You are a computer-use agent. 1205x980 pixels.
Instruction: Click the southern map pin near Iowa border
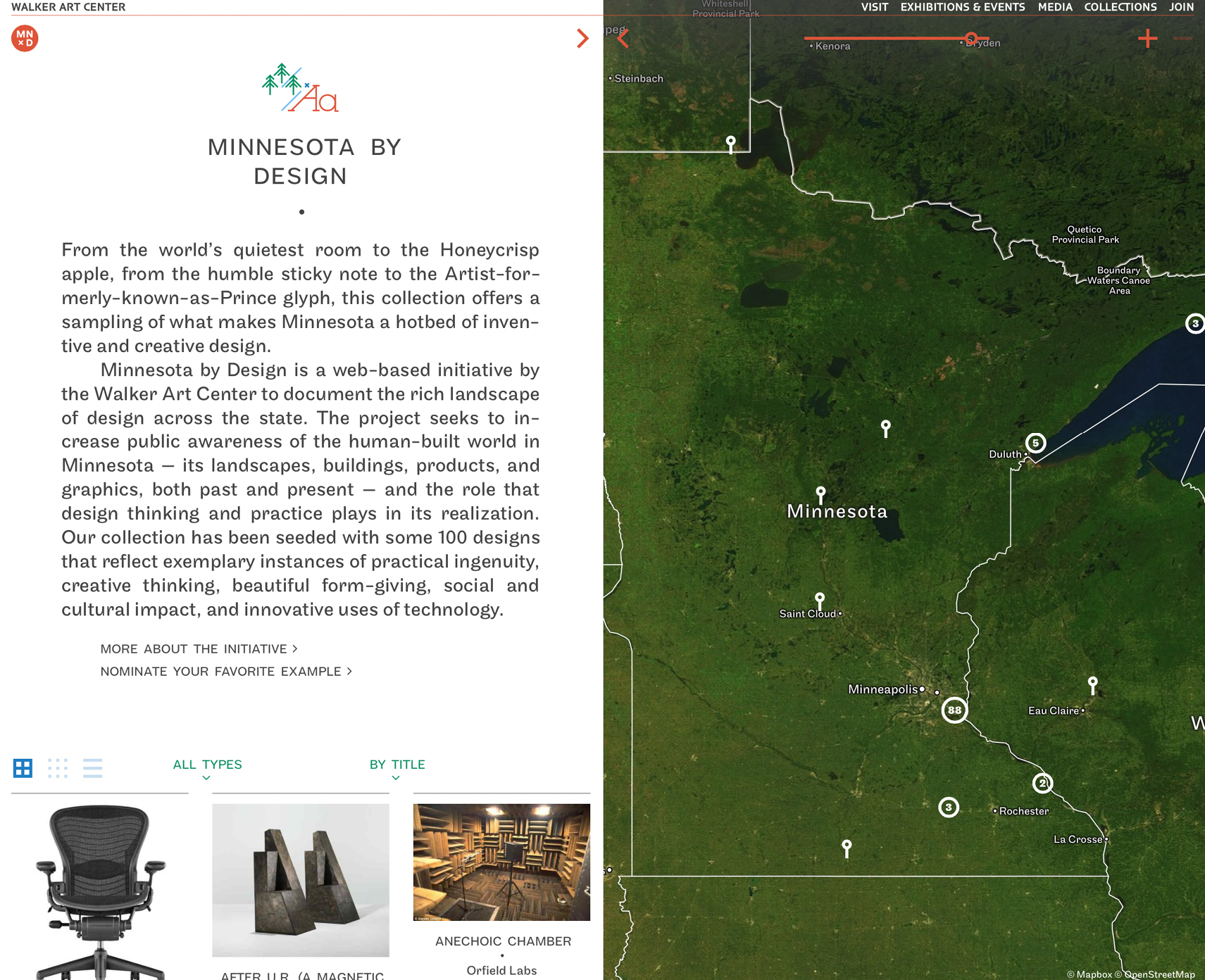pyautogui.click(x=847, y=848)
